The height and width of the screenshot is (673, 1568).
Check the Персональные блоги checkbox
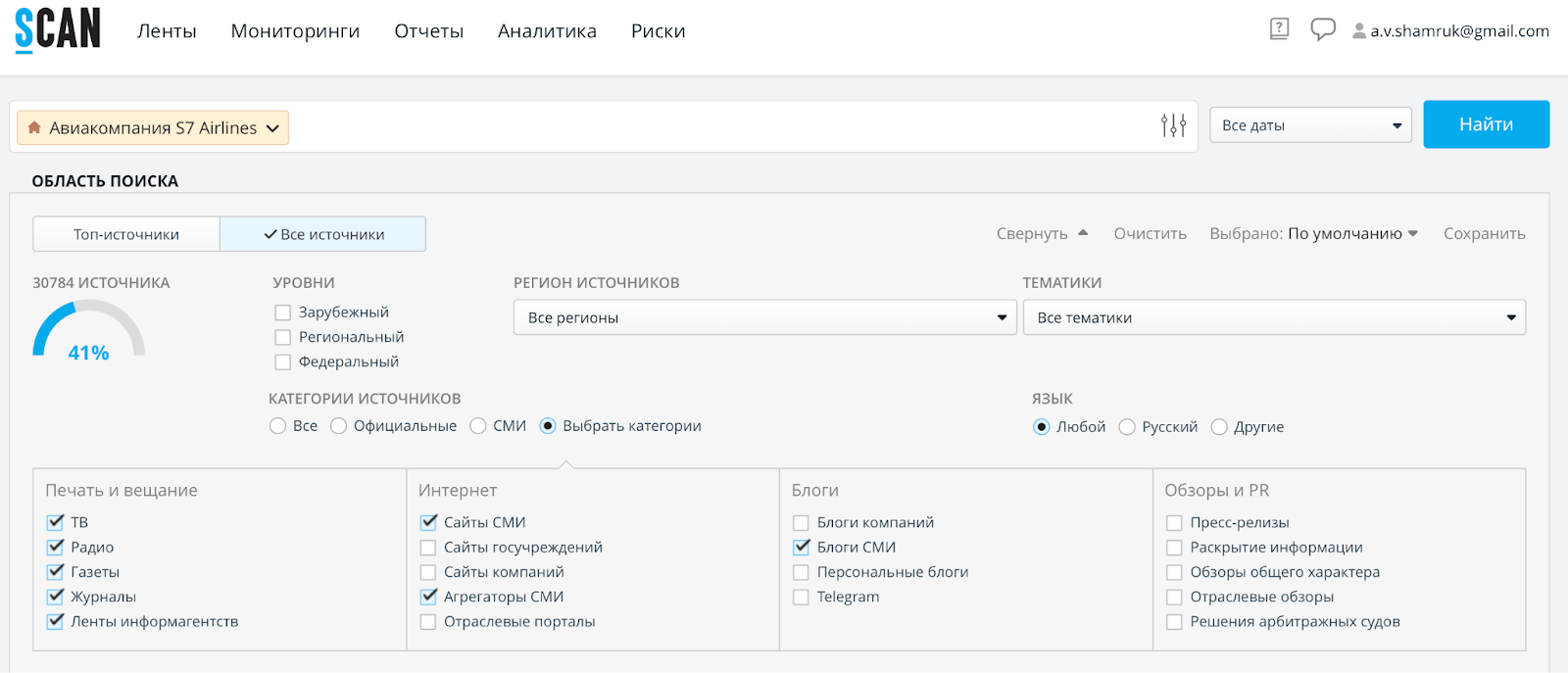pos(801,572)
